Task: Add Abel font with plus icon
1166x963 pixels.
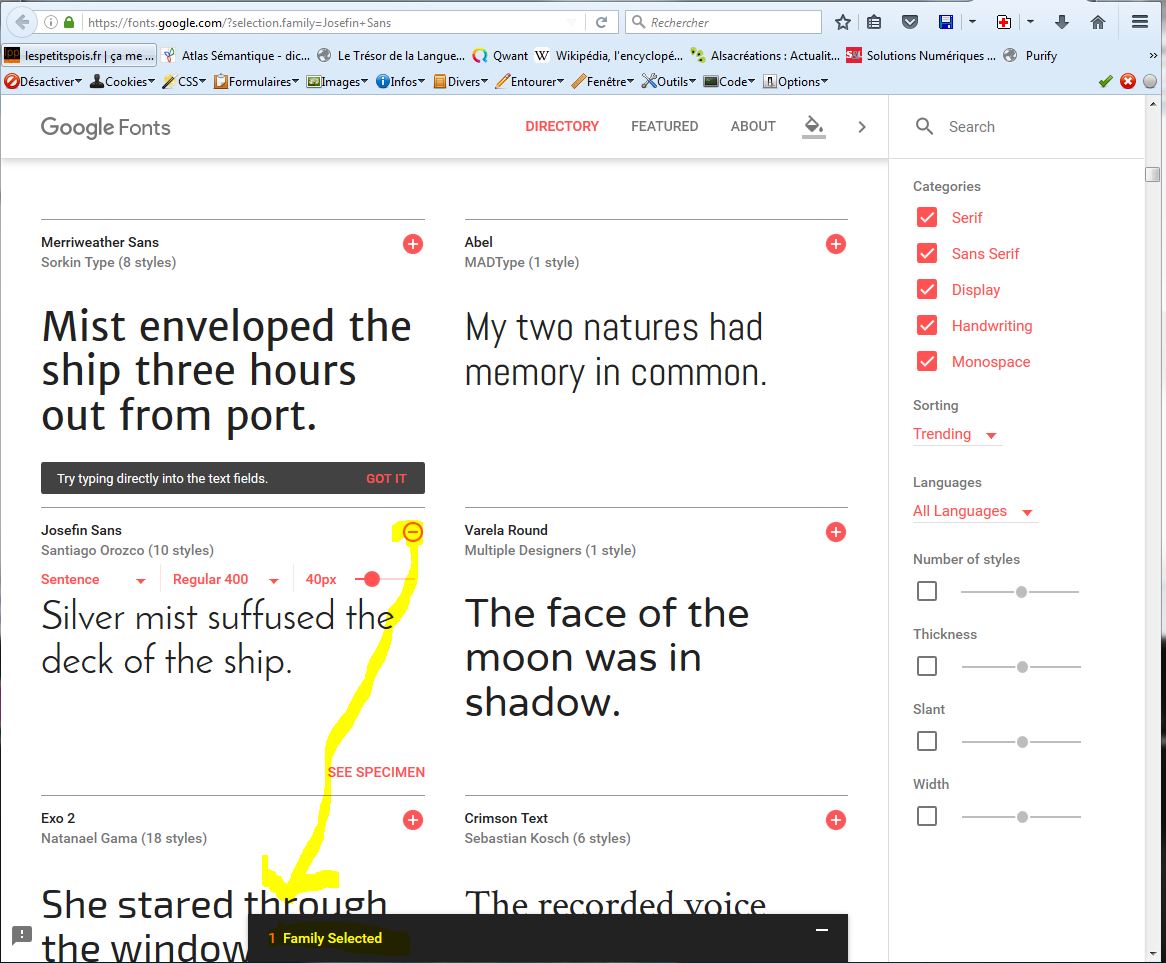Action: tap(836, 244)
